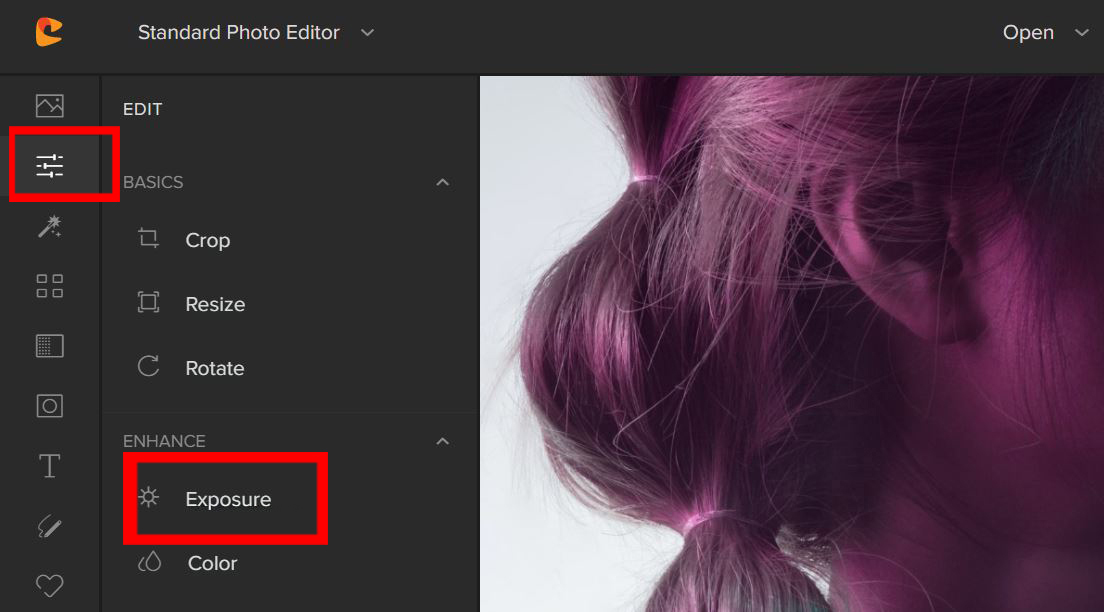Click the purple hair photo canvas
The height and width of the screenshot is (612, 1104).
coord(791,344)
